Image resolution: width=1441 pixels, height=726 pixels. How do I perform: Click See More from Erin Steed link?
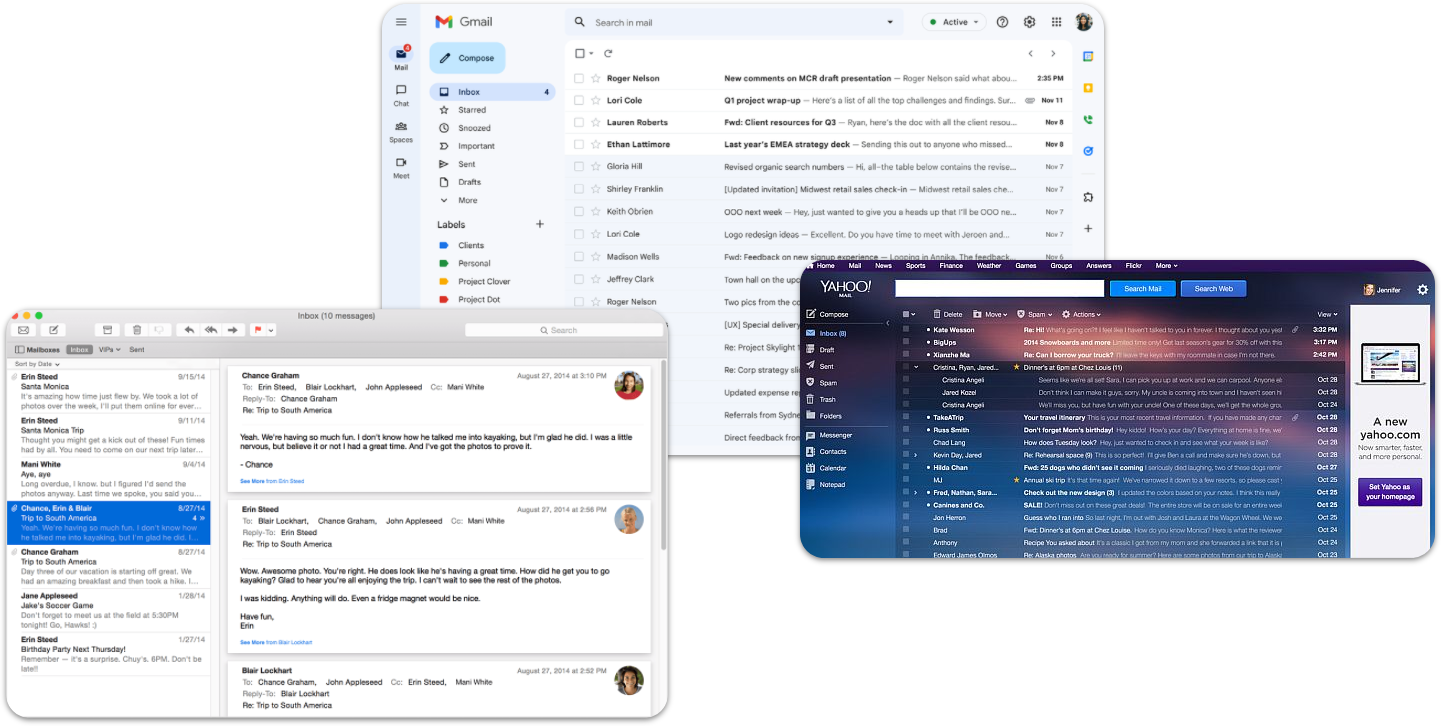pos(272,481)
